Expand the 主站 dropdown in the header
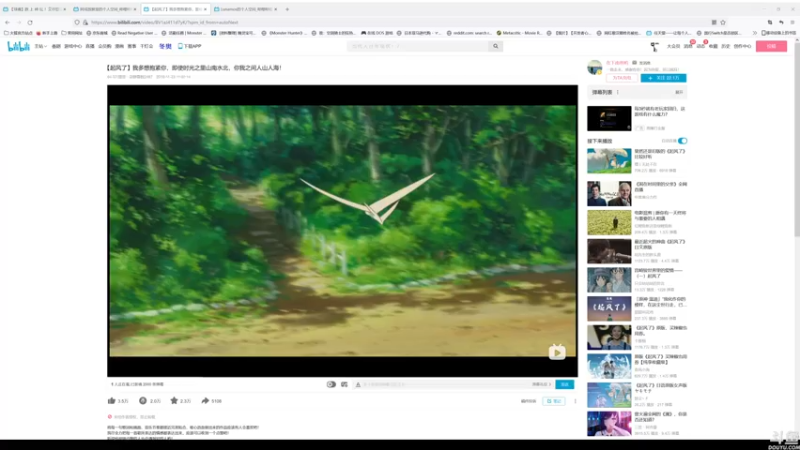Viewport: 800px width, 450px height. (40, 46)
